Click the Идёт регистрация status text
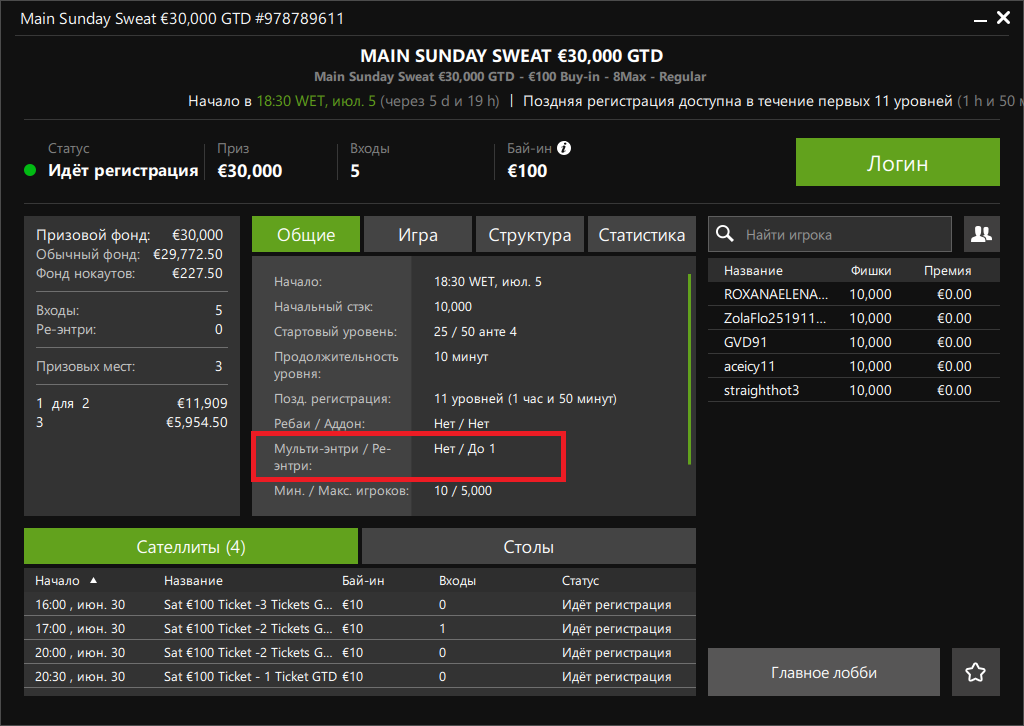1024x726 pixels. pos(123,170)
